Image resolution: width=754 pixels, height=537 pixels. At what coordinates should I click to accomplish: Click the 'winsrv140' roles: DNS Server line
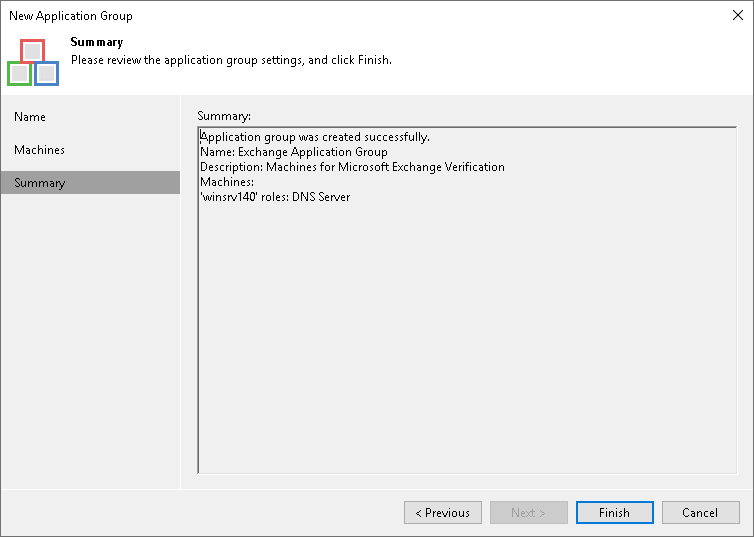coord(275,197)
